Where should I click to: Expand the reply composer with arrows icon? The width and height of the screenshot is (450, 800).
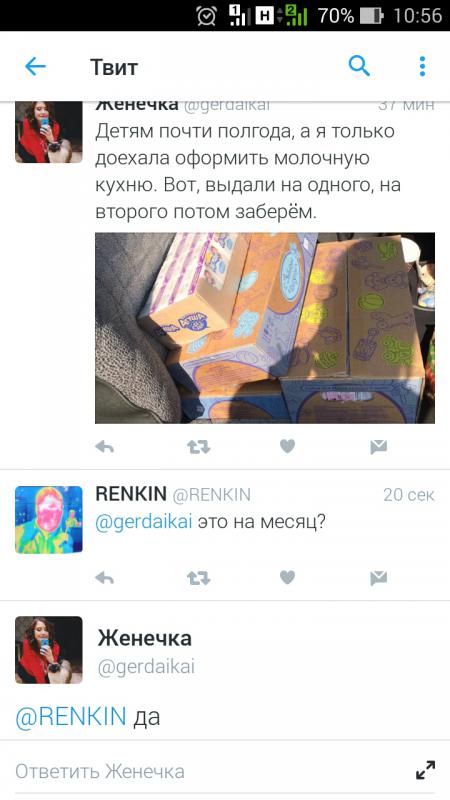[x=426, y=770]
